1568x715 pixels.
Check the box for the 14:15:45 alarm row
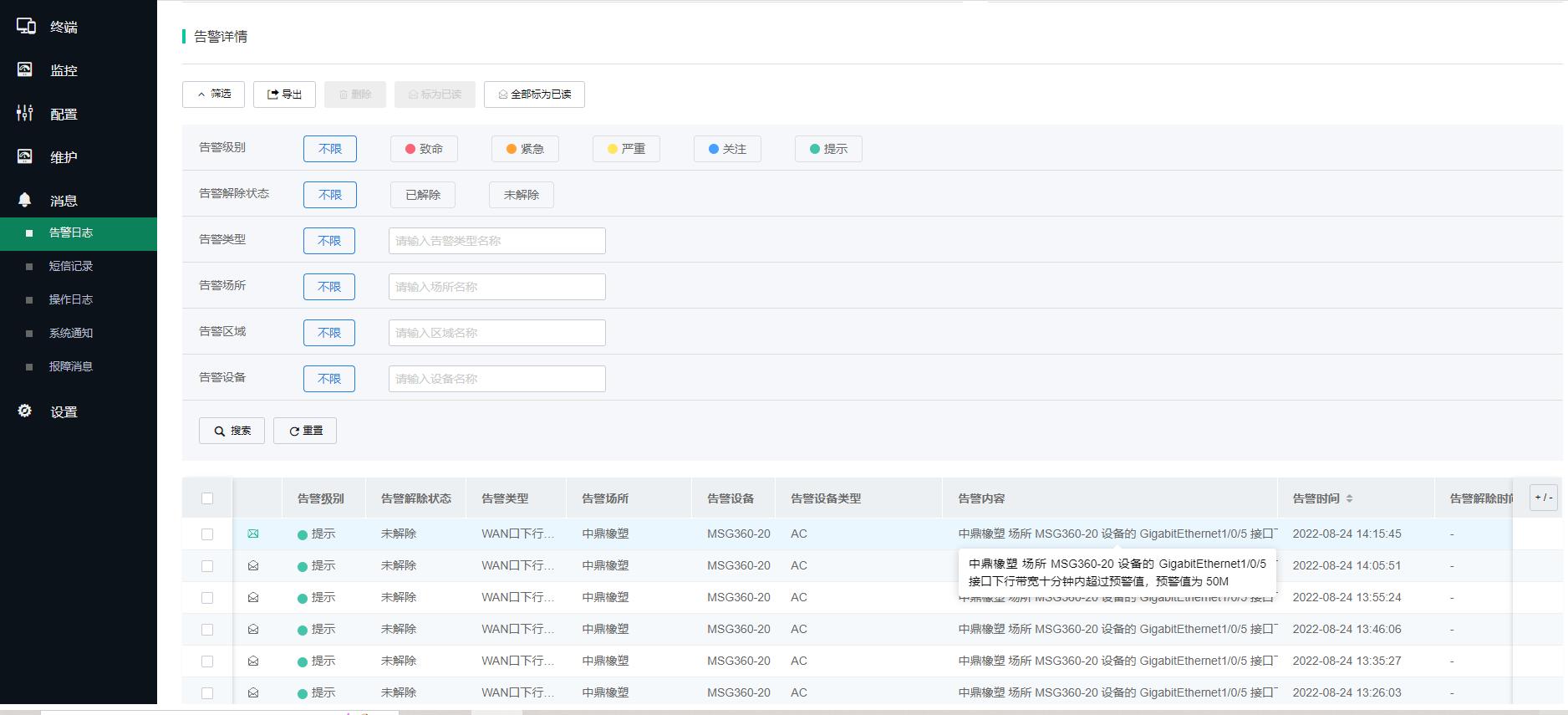tap(207, 534)
